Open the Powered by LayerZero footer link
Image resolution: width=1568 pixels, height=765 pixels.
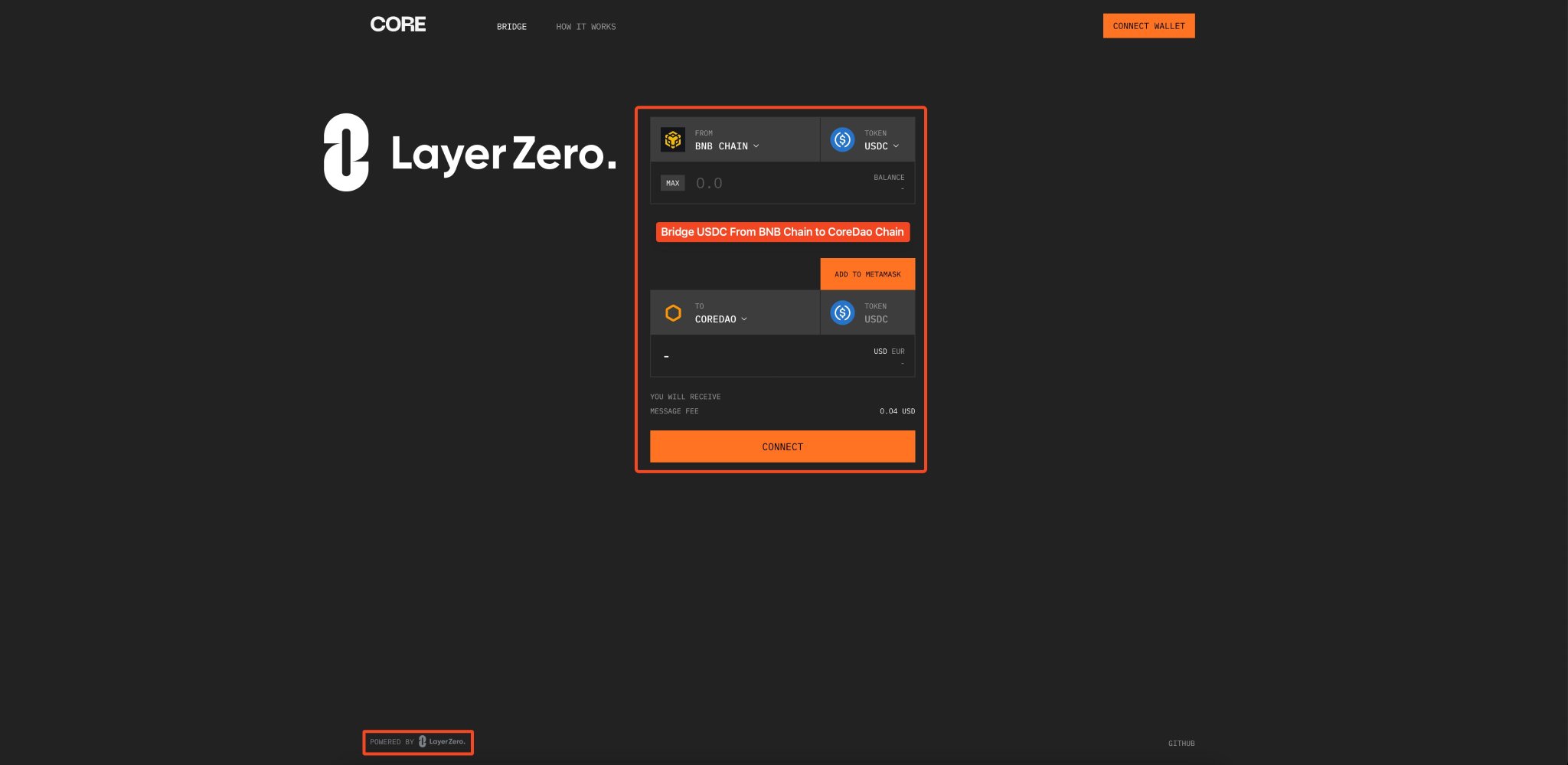click(418, 742)
